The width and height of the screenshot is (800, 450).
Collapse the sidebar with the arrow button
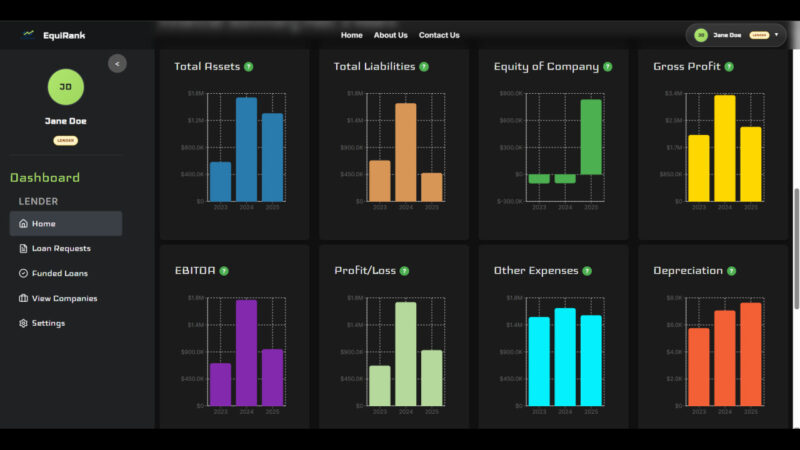point(117,63)
